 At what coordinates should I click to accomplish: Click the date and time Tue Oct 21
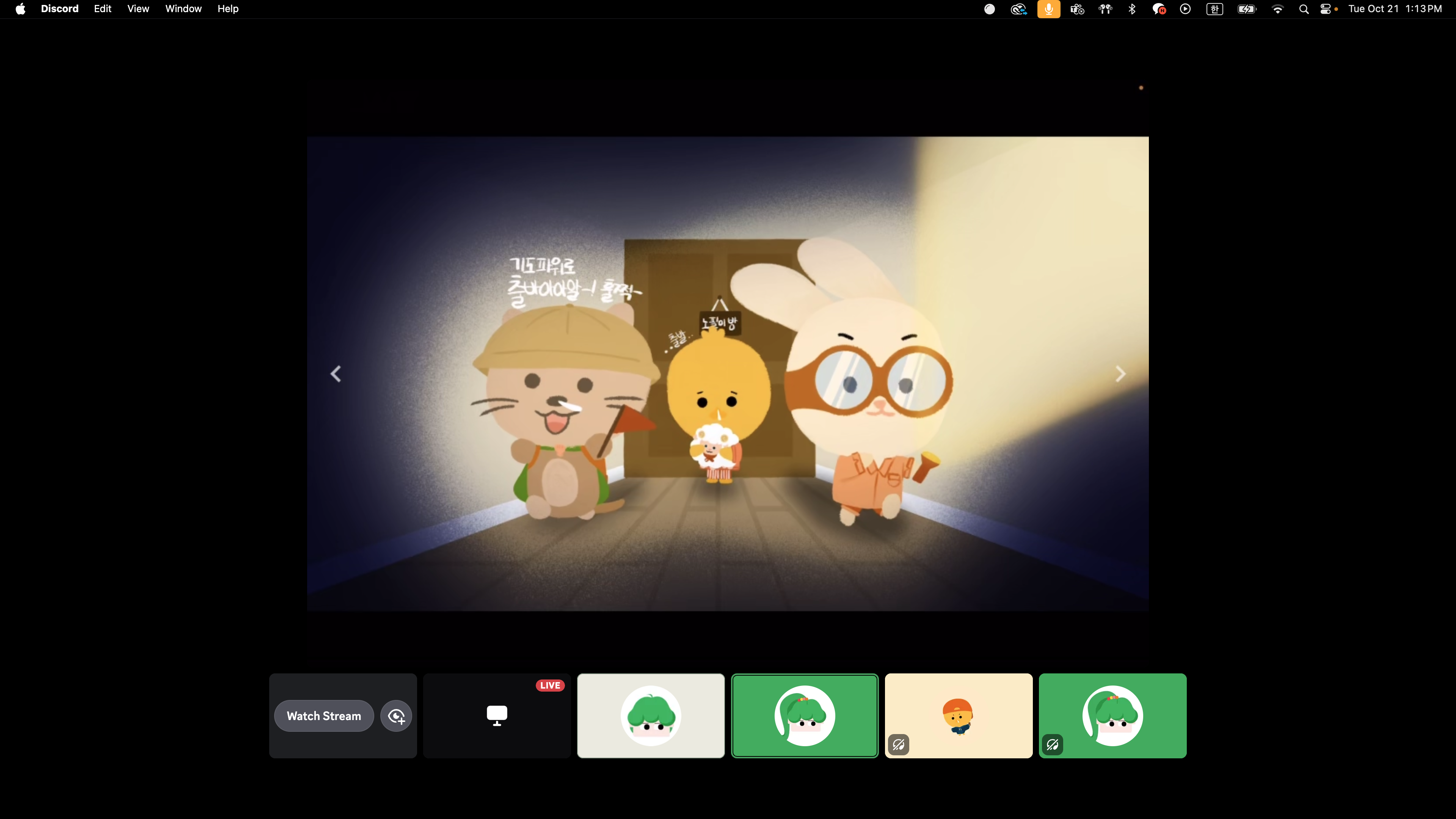[x=1395, y=9]
